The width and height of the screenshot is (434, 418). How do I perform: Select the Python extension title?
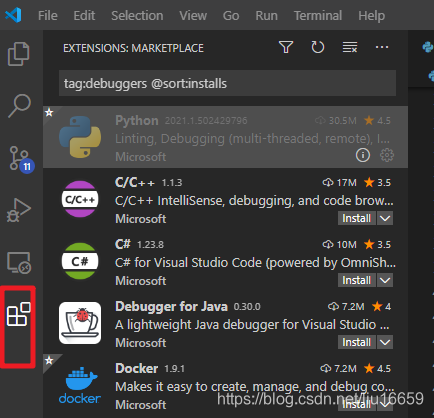(x=137, y=120)
